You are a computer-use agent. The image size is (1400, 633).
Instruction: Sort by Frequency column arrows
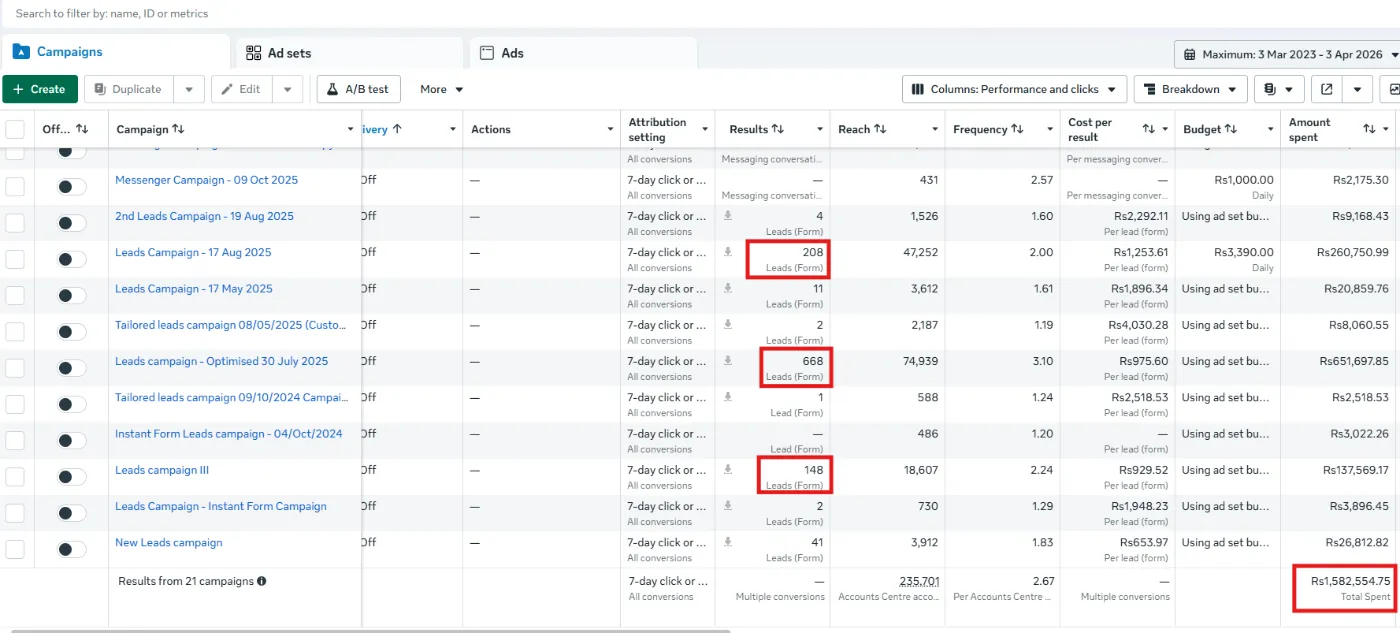point(1017,129)
